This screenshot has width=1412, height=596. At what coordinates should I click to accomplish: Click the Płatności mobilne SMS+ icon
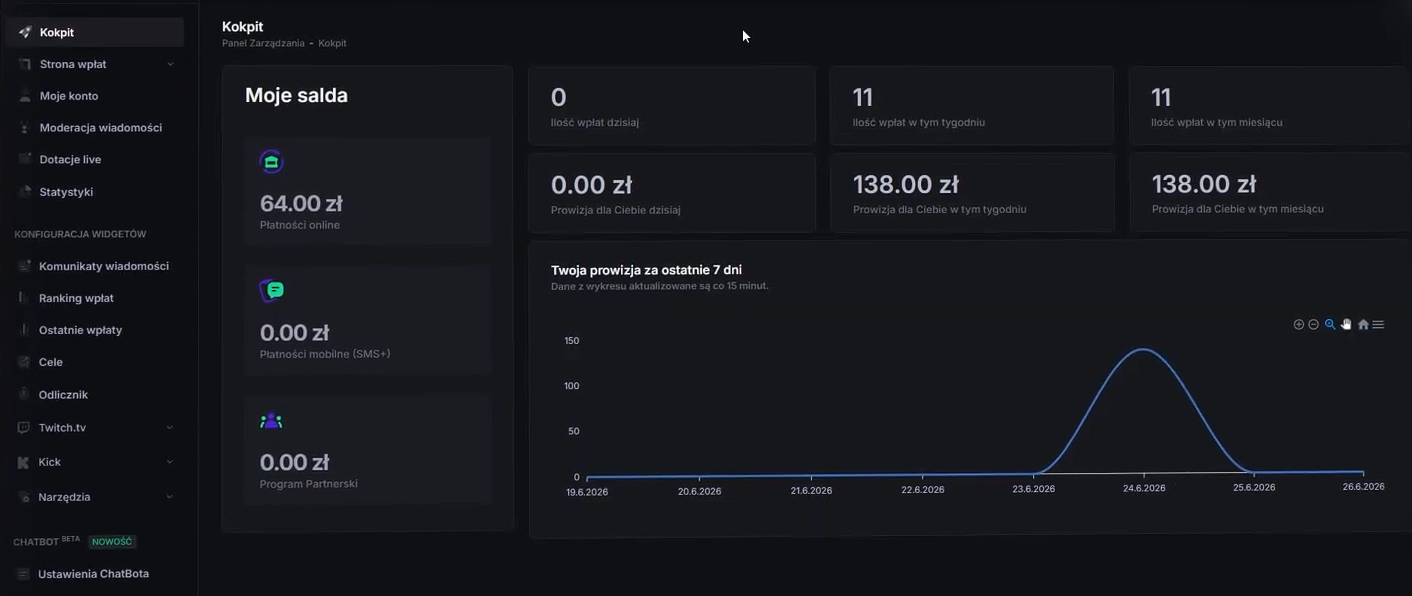point(271,291)
